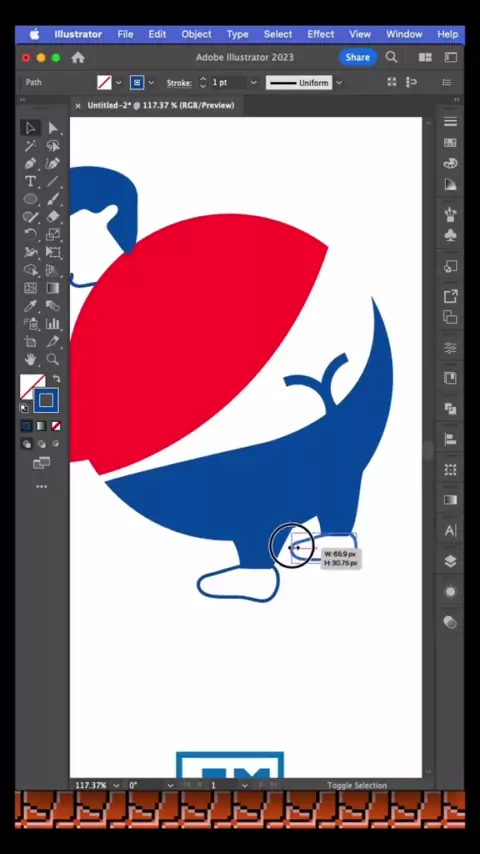
Task: Apply None mode button below swatches
Action: pos(56,426)
